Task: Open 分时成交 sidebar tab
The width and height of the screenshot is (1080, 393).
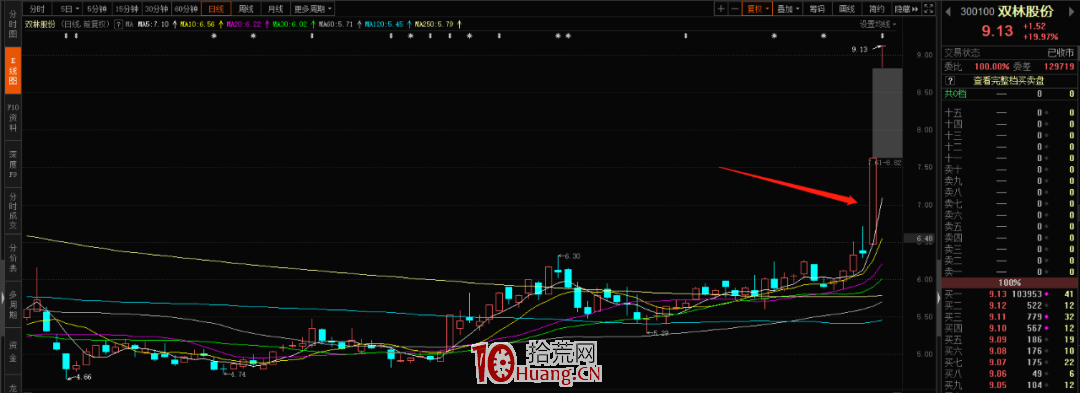Action: click(x=12, y=211)
